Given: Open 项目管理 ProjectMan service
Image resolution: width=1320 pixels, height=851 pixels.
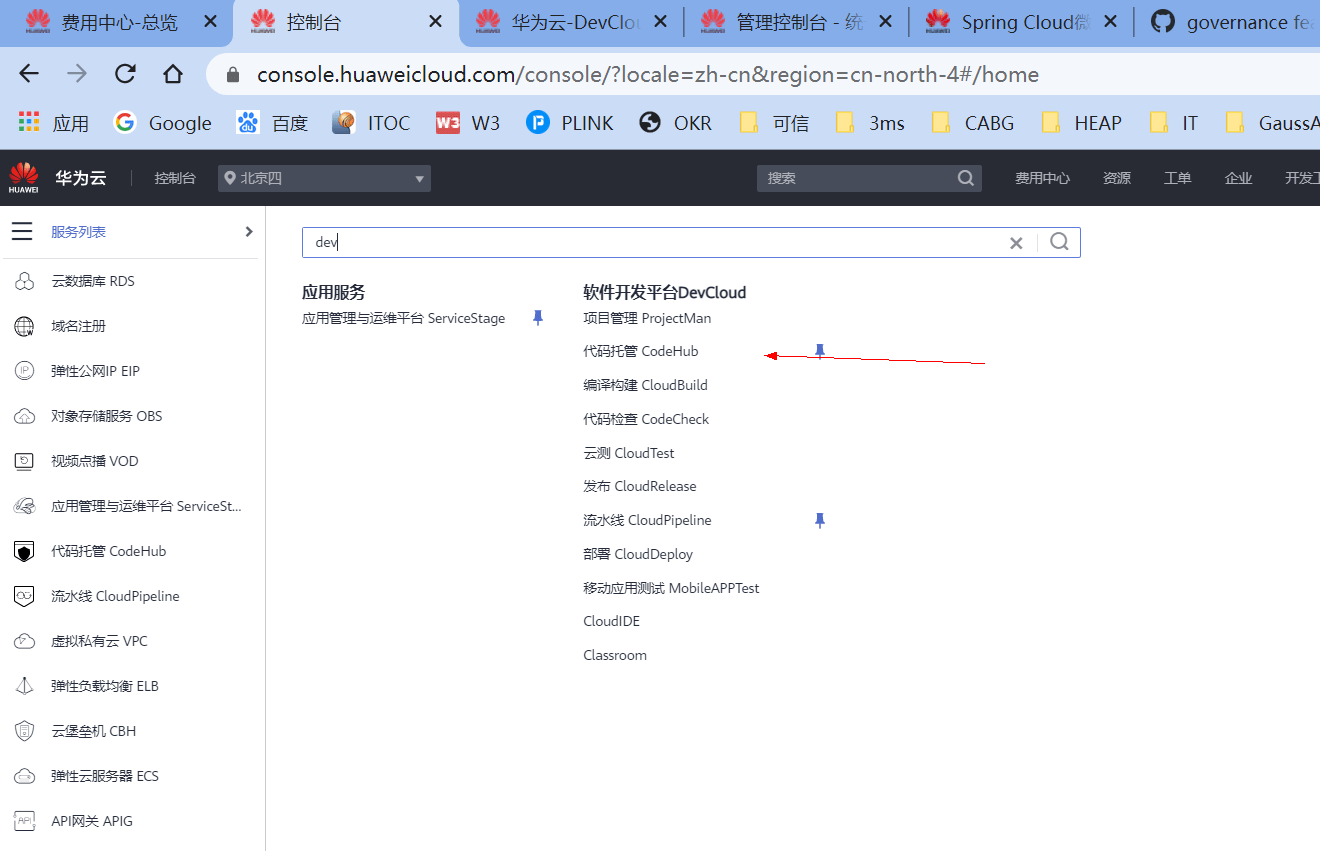Looking at the screenshot, I should [x=647, y=318].
